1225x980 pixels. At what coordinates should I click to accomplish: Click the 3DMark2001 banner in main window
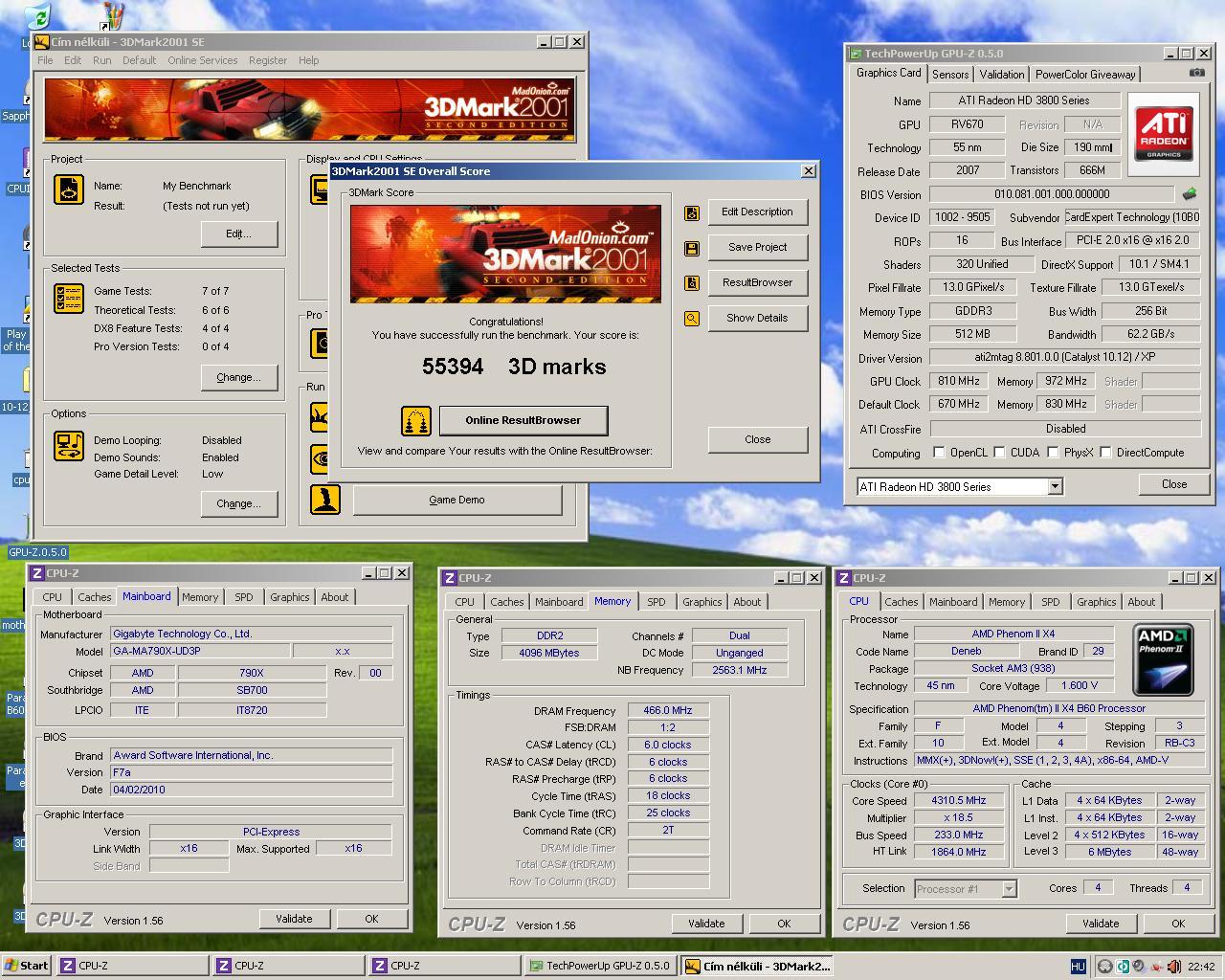pos(310,110)
